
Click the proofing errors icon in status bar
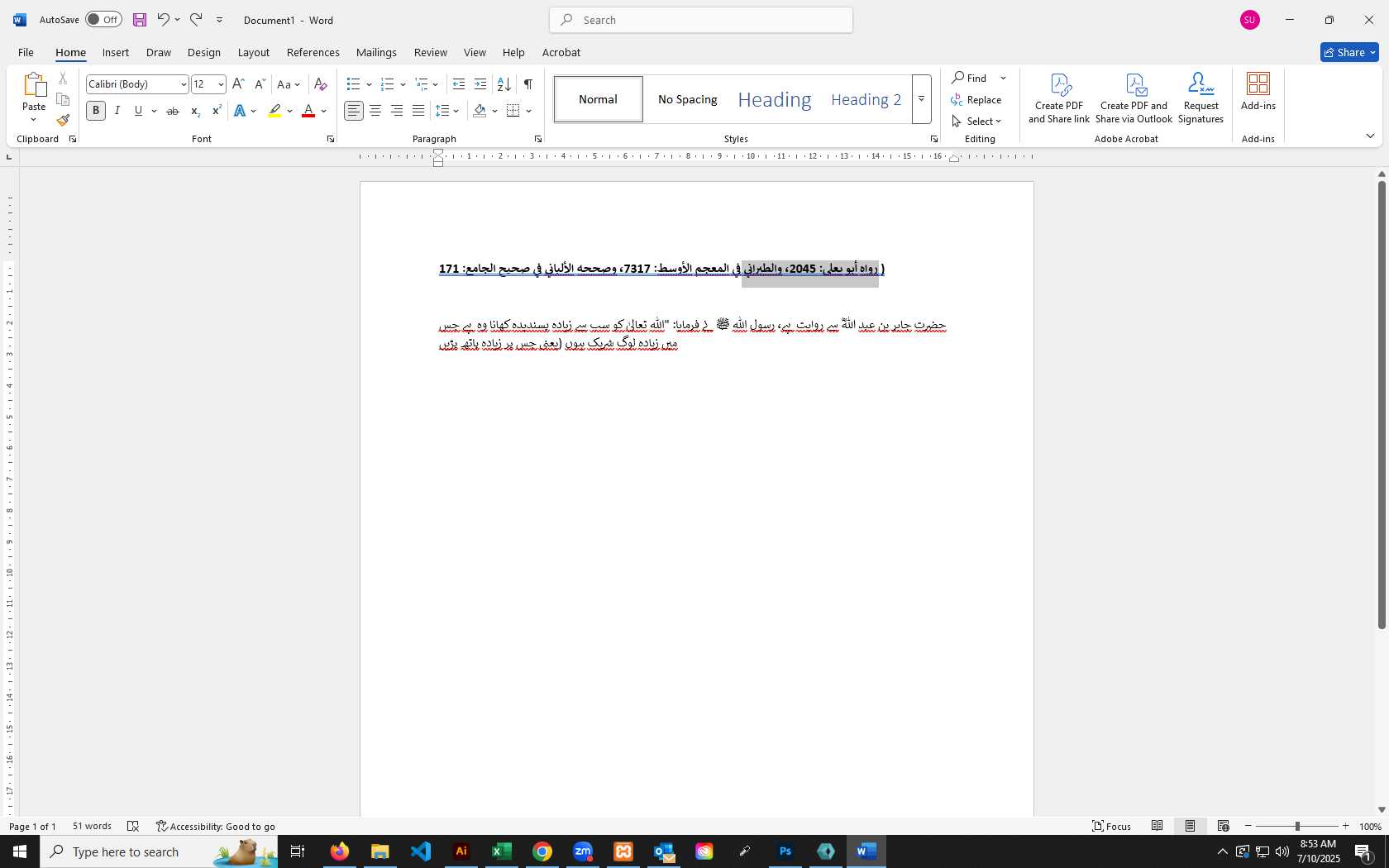(x=133, y=827)
